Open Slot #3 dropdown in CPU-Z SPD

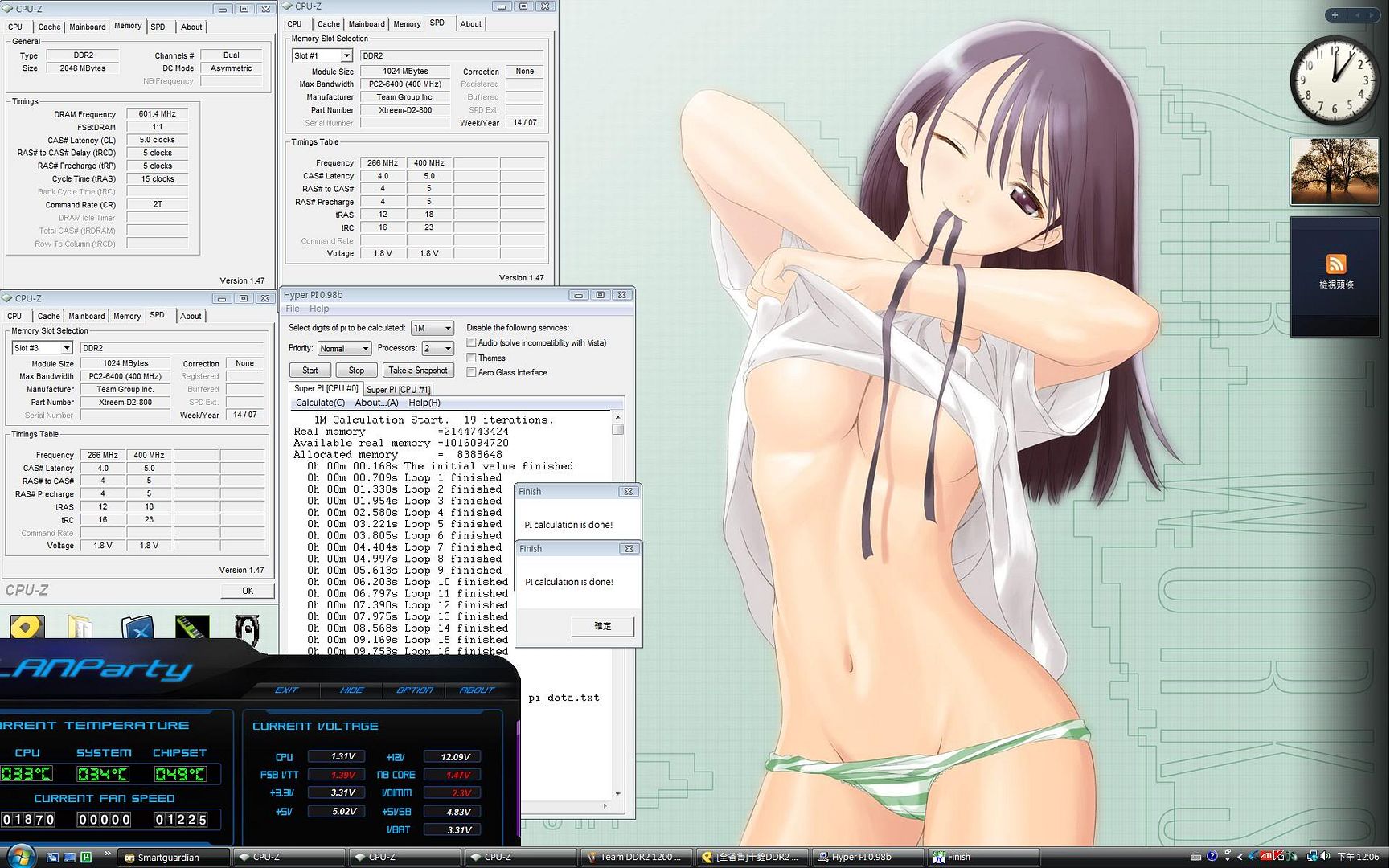[43, 348]
